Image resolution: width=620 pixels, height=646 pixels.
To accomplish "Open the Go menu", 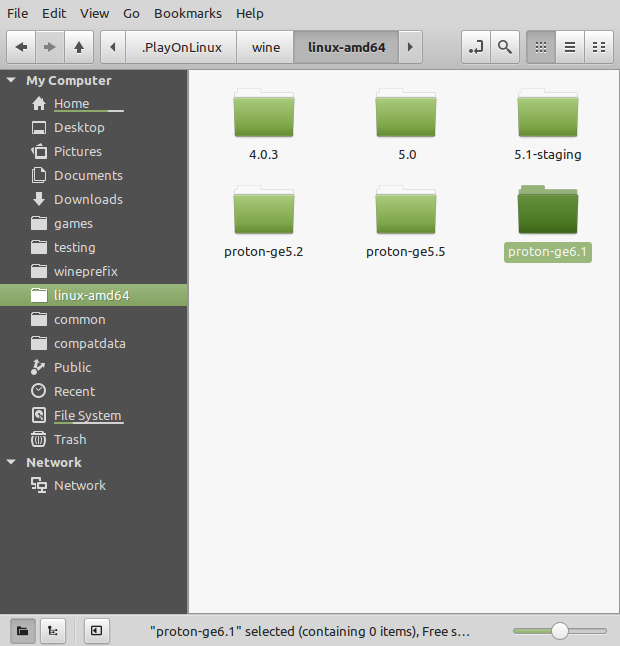I will (131, 14).
